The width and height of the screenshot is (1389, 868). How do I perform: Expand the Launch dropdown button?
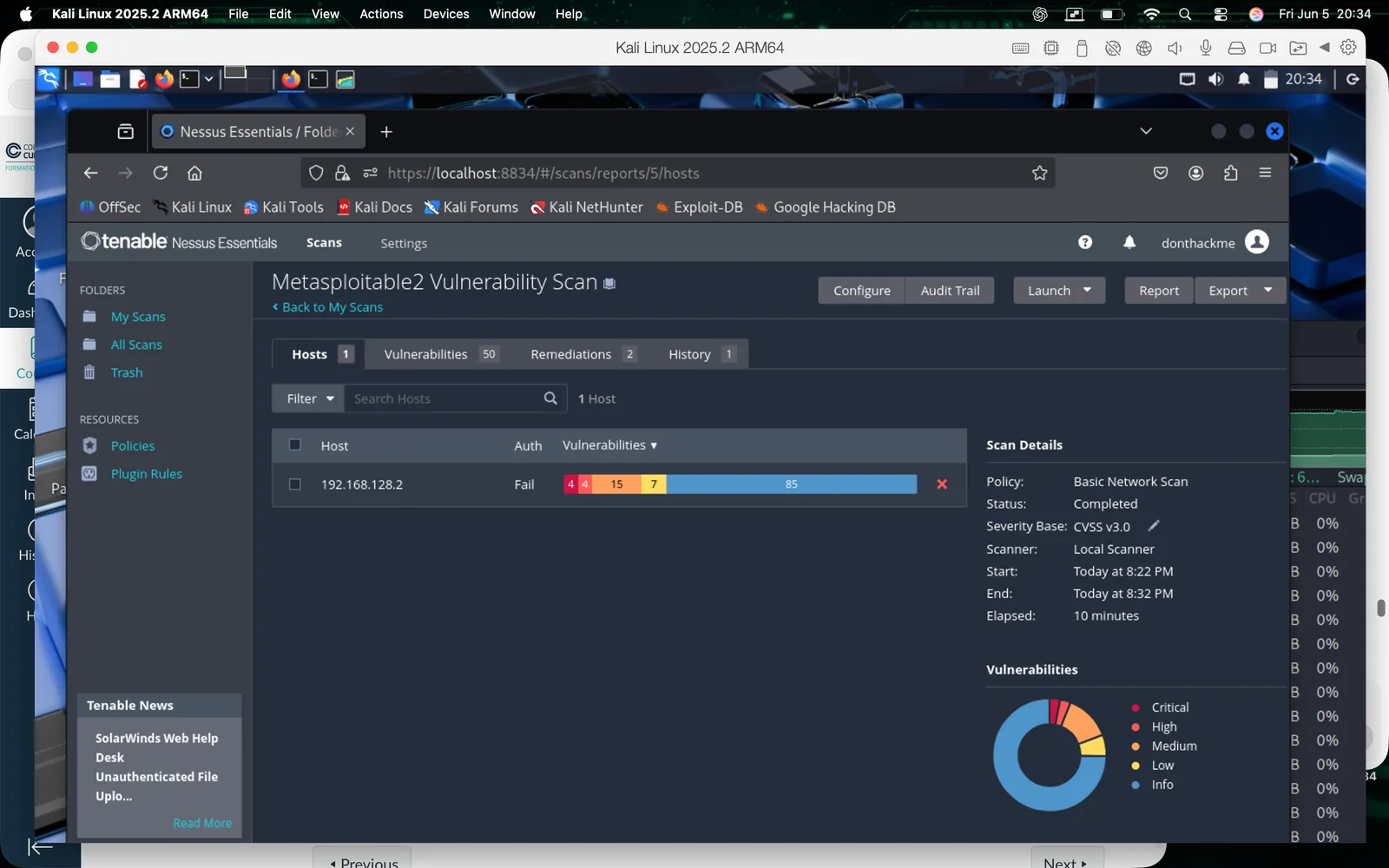(1059, 291)
